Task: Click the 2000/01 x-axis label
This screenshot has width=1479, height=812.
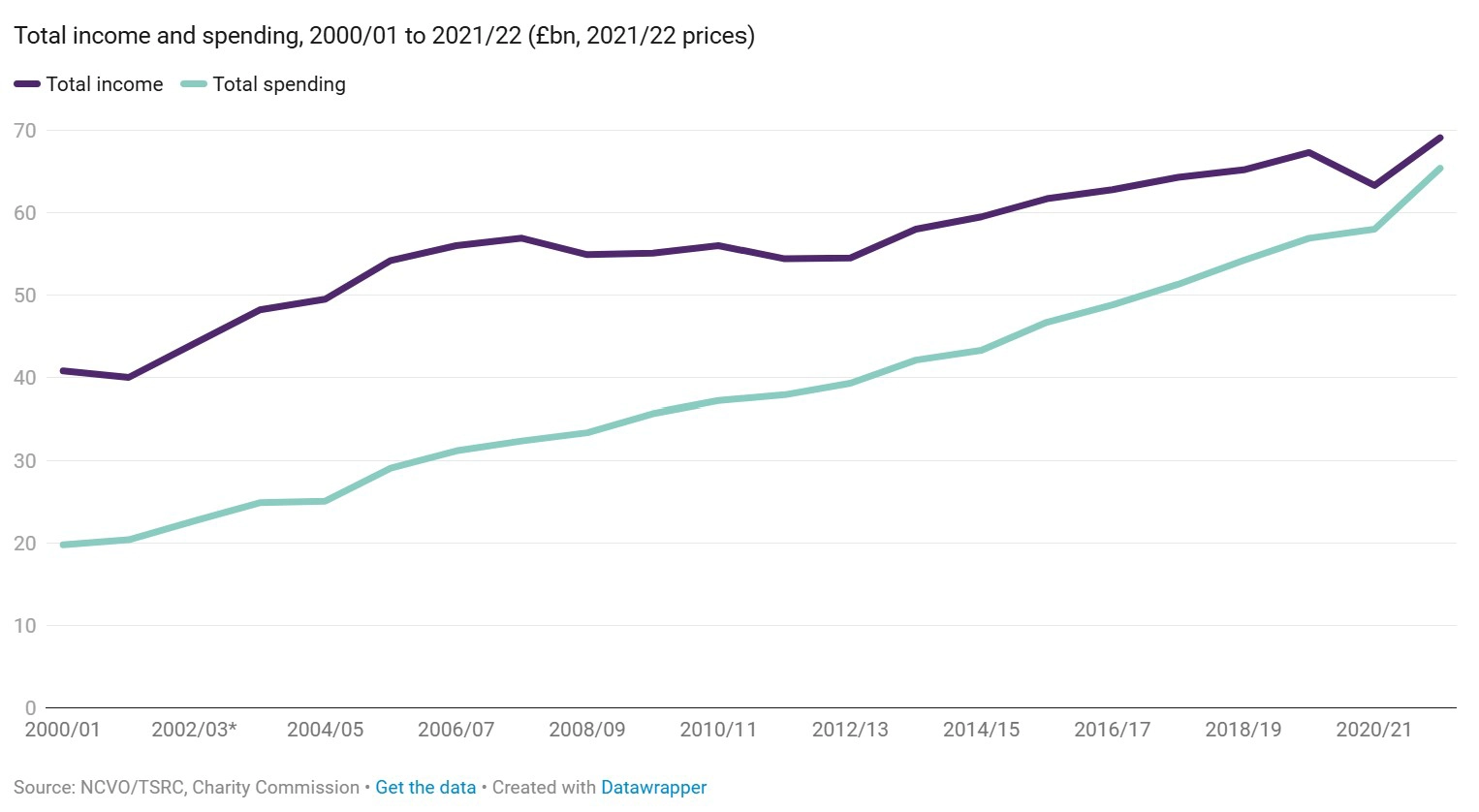Action: coord(62,730)
